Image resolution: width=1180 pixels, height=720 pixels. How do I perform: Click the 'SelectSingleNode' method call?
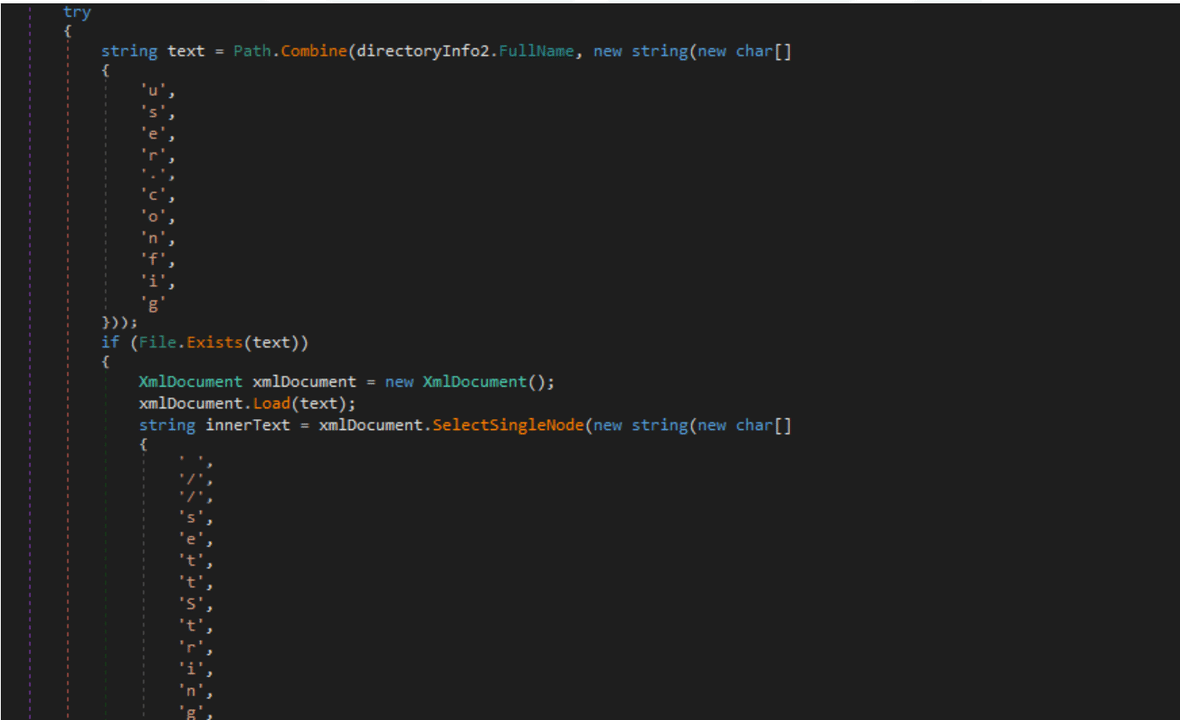click(x=508, y=426)
